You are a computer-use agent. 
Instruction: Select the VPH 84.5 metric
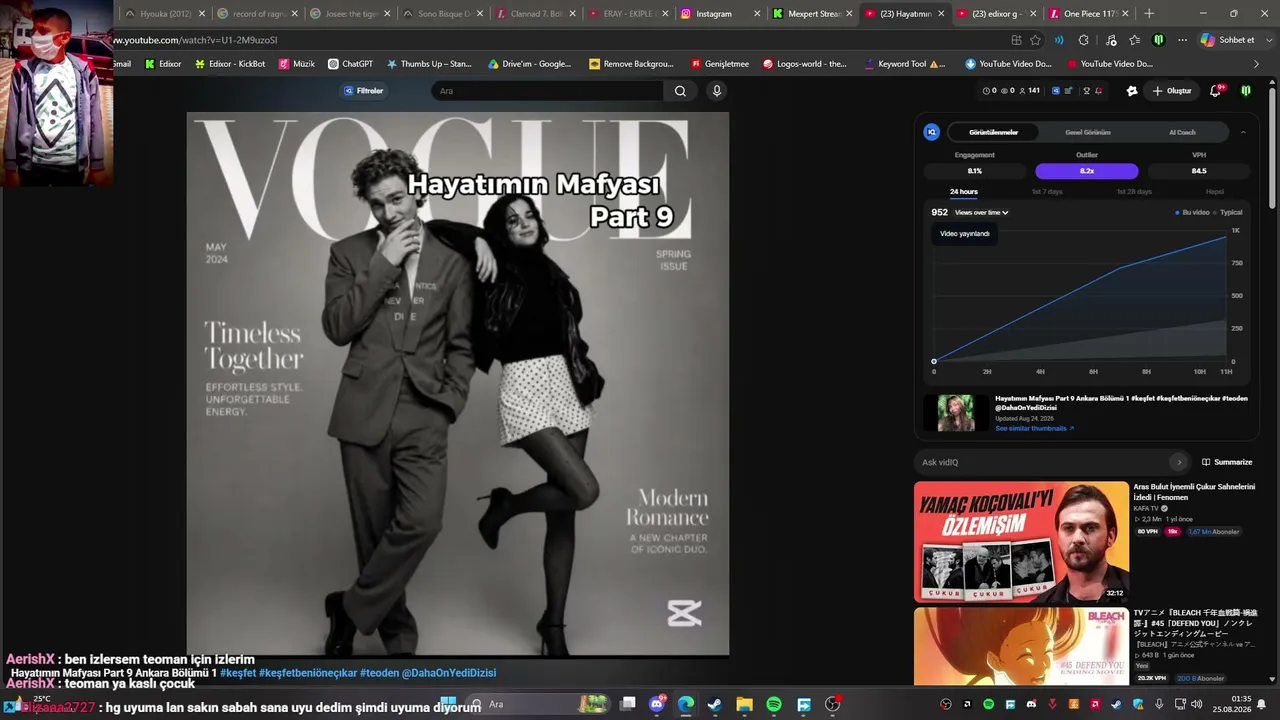click(x=1199, y=171)
